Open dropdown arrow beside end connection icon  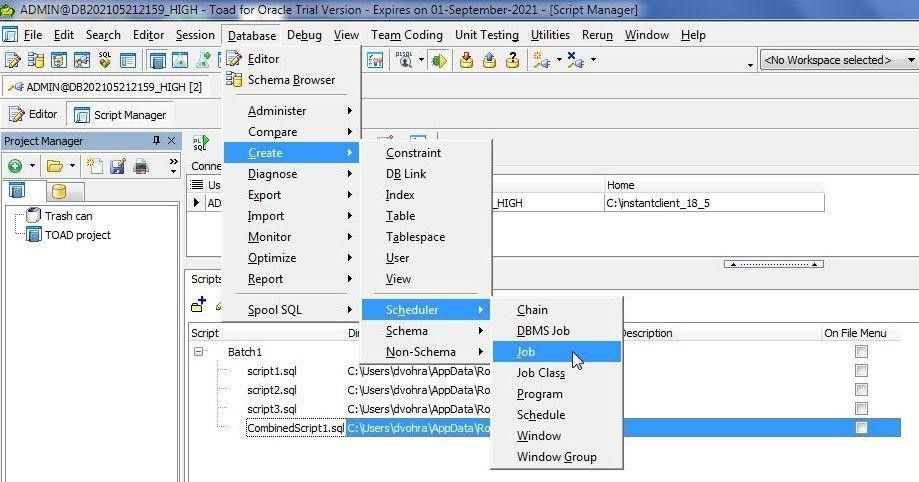coord(593,60)
